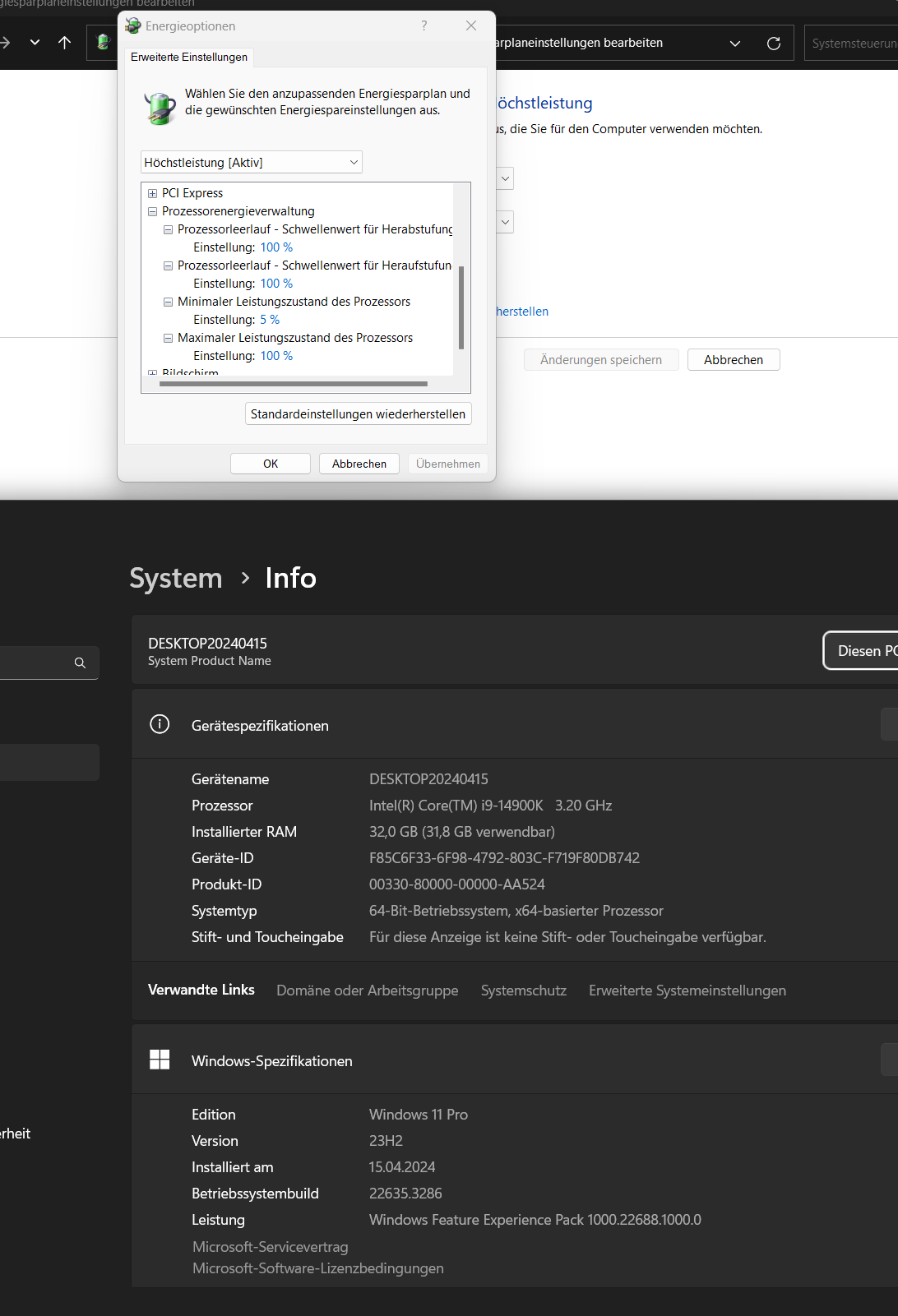Collapse Schwellenwert für Heraufstufung node
This screenshot has width=898, height=1316.
point(168,266)
